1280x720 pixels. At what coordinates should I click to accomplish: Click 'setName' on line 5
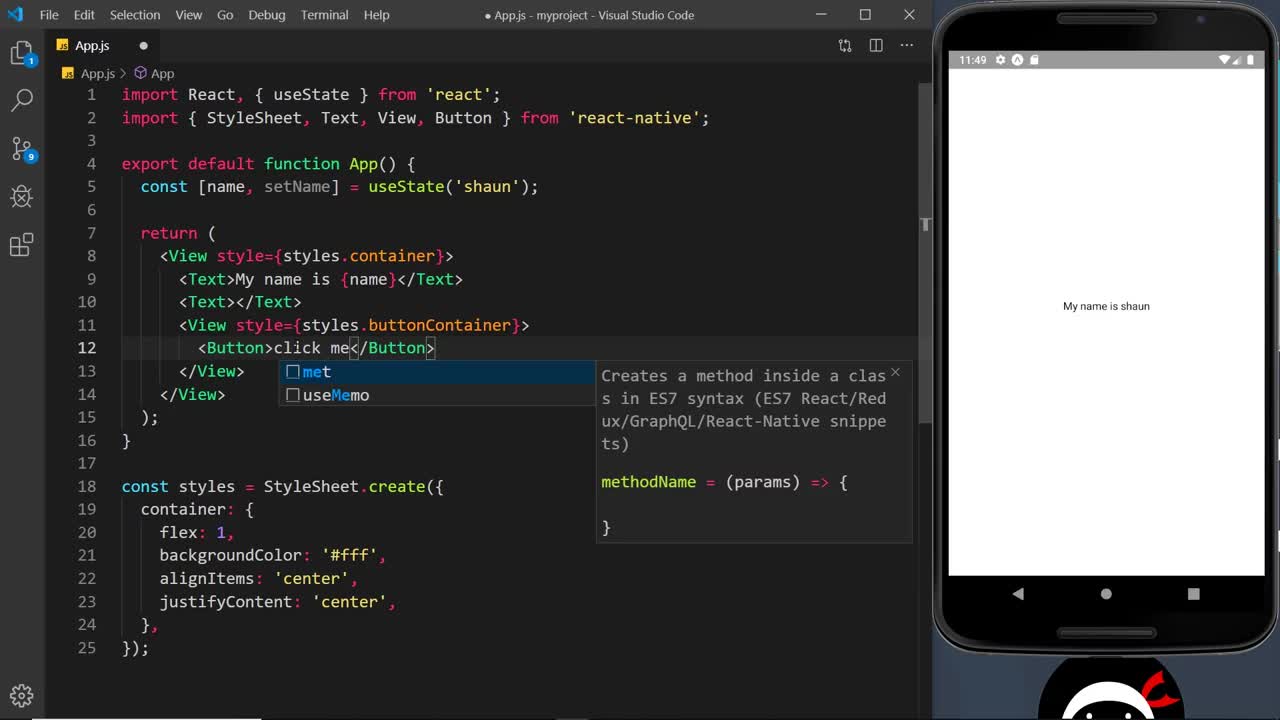point(297,187)
